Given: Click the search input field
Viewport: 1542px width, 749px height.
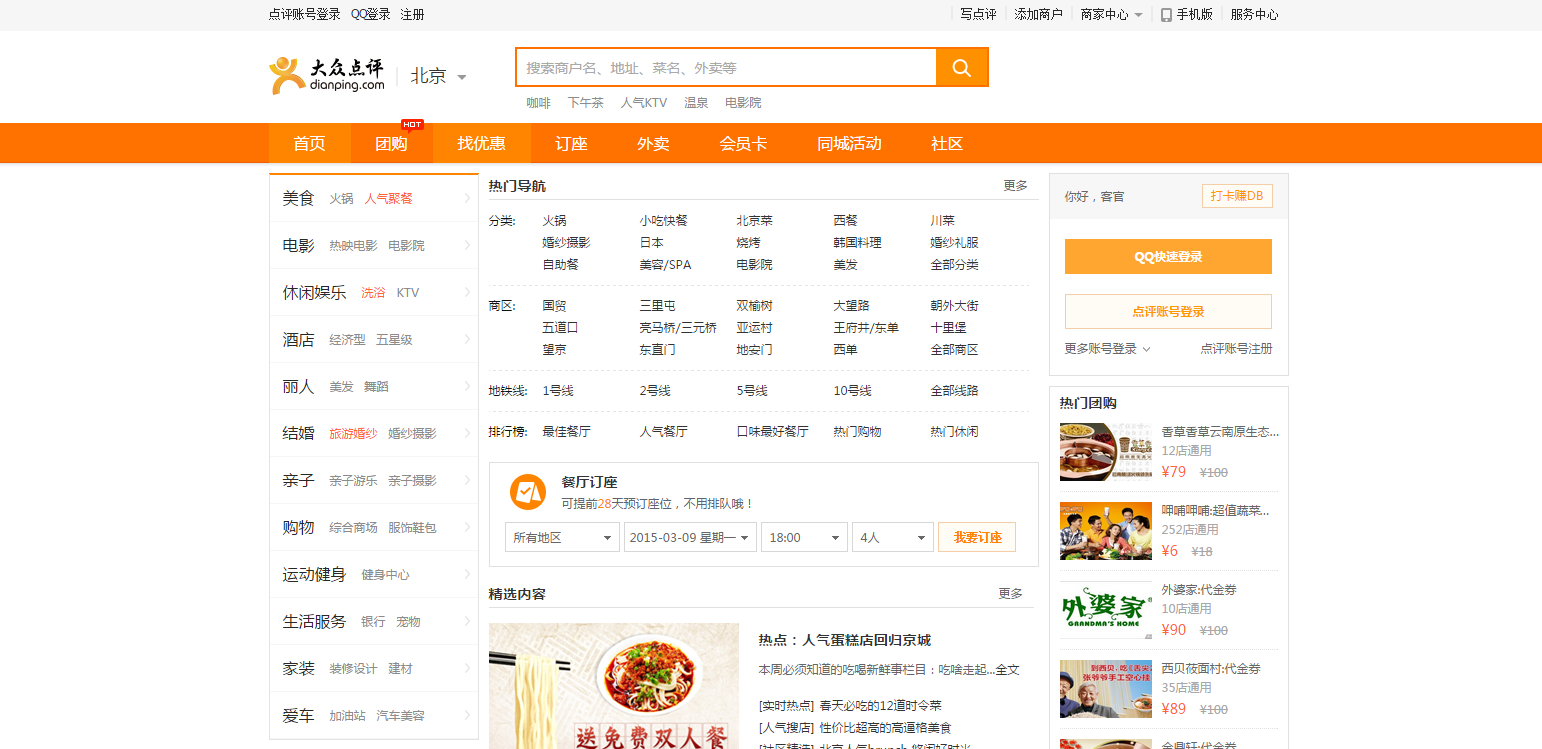Looking at the screenshot, I should pyautogui.click(x=726, y=68).
